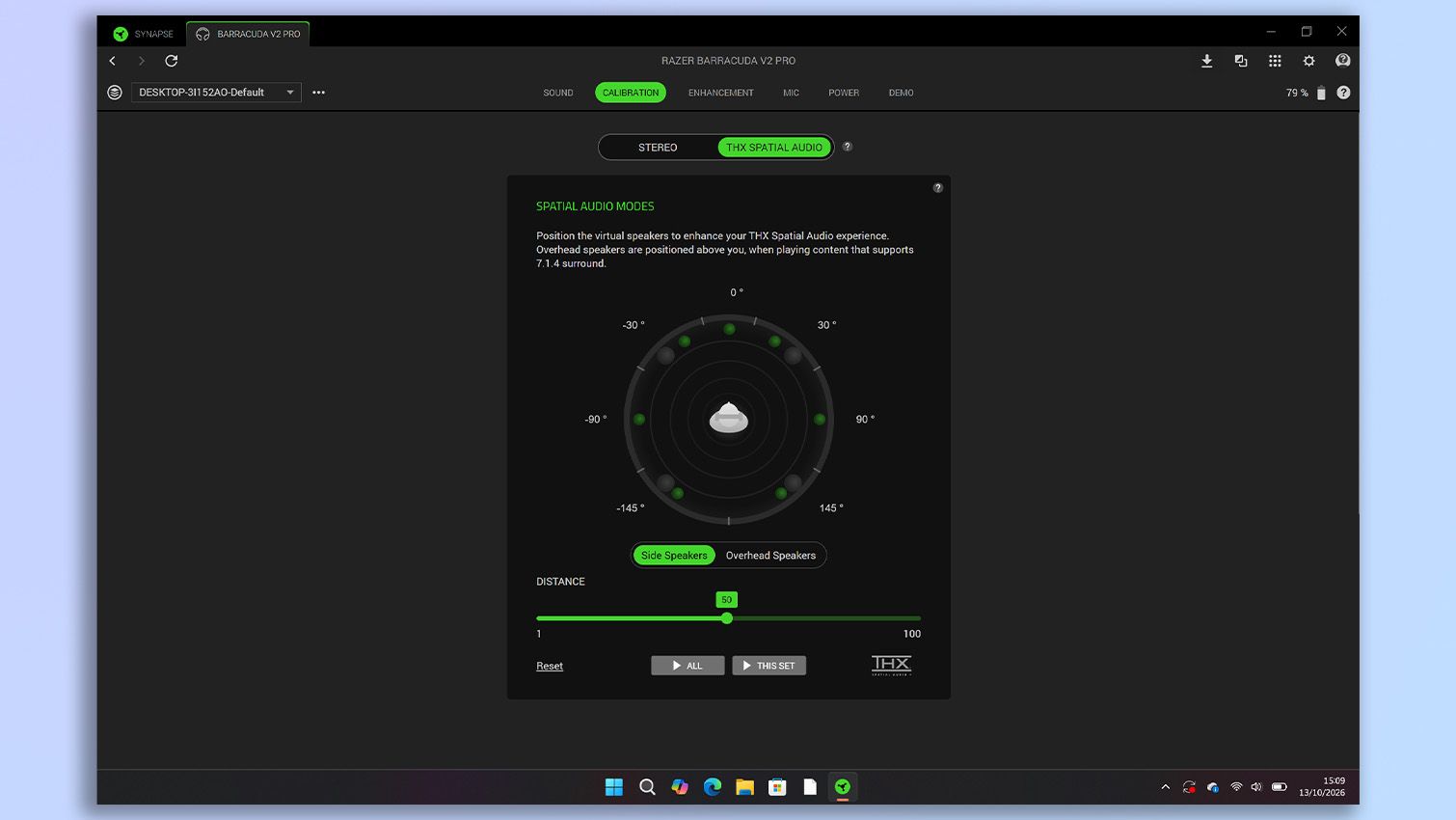The image size is (1456, 820).
Task: Open File Explorer from taskbar
Action: click(x=744, y=787)
